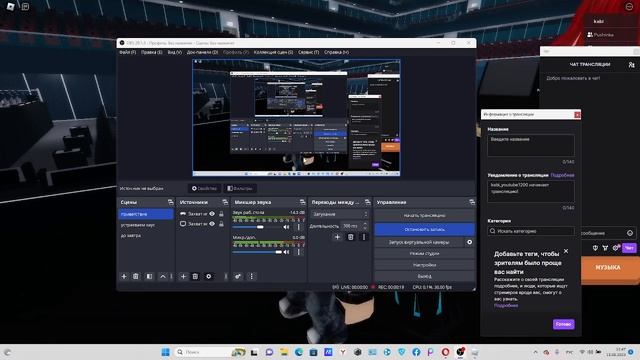
Task: Toggle visibility of first Захват source
Action: (x=212, y=213)
